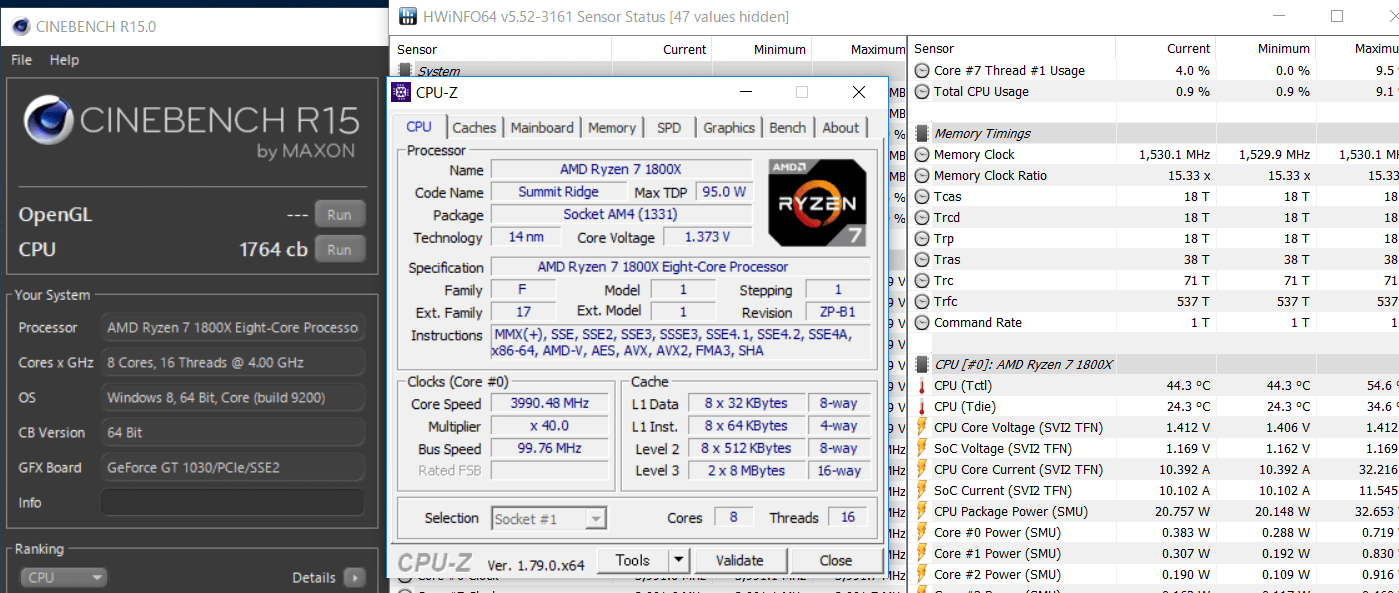Click the thermometer icon for CPU (Tdie)
Screen dimensions: 1399x593
(922, 407)
